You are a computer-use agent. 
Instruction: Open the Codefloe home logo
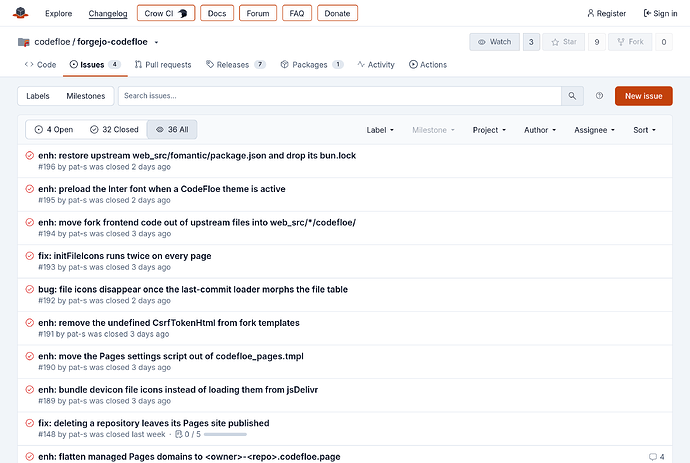20,13
